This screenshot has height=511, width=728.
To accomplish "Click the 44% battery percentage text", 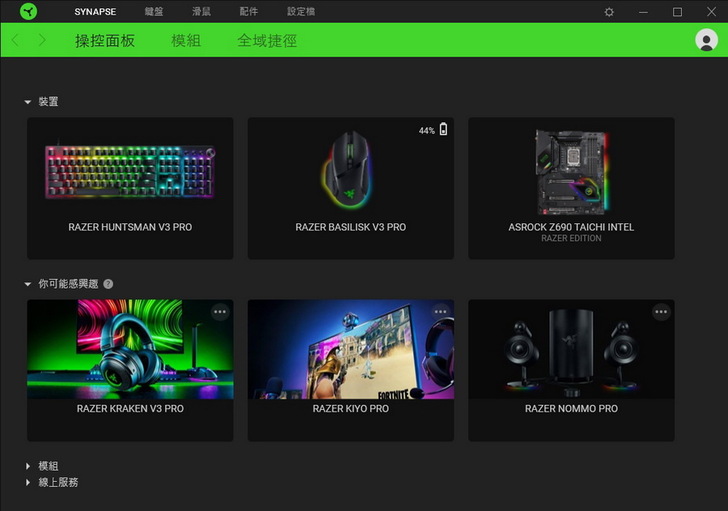I will 427,131.
